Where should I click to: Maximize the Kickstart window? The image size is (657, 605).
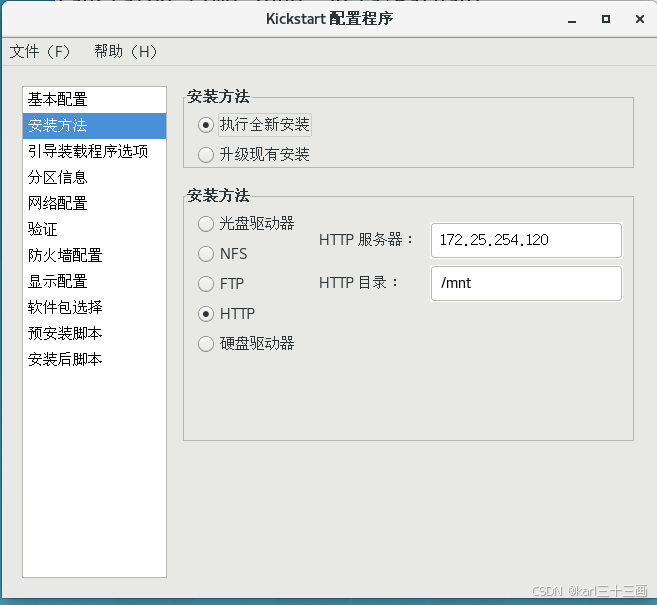tap(606, 19)
